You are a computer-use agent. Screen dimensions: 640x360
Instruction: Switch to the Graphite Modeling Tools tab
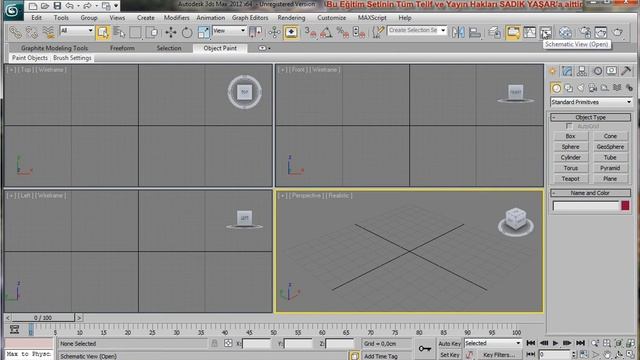[x=54, y=48]
